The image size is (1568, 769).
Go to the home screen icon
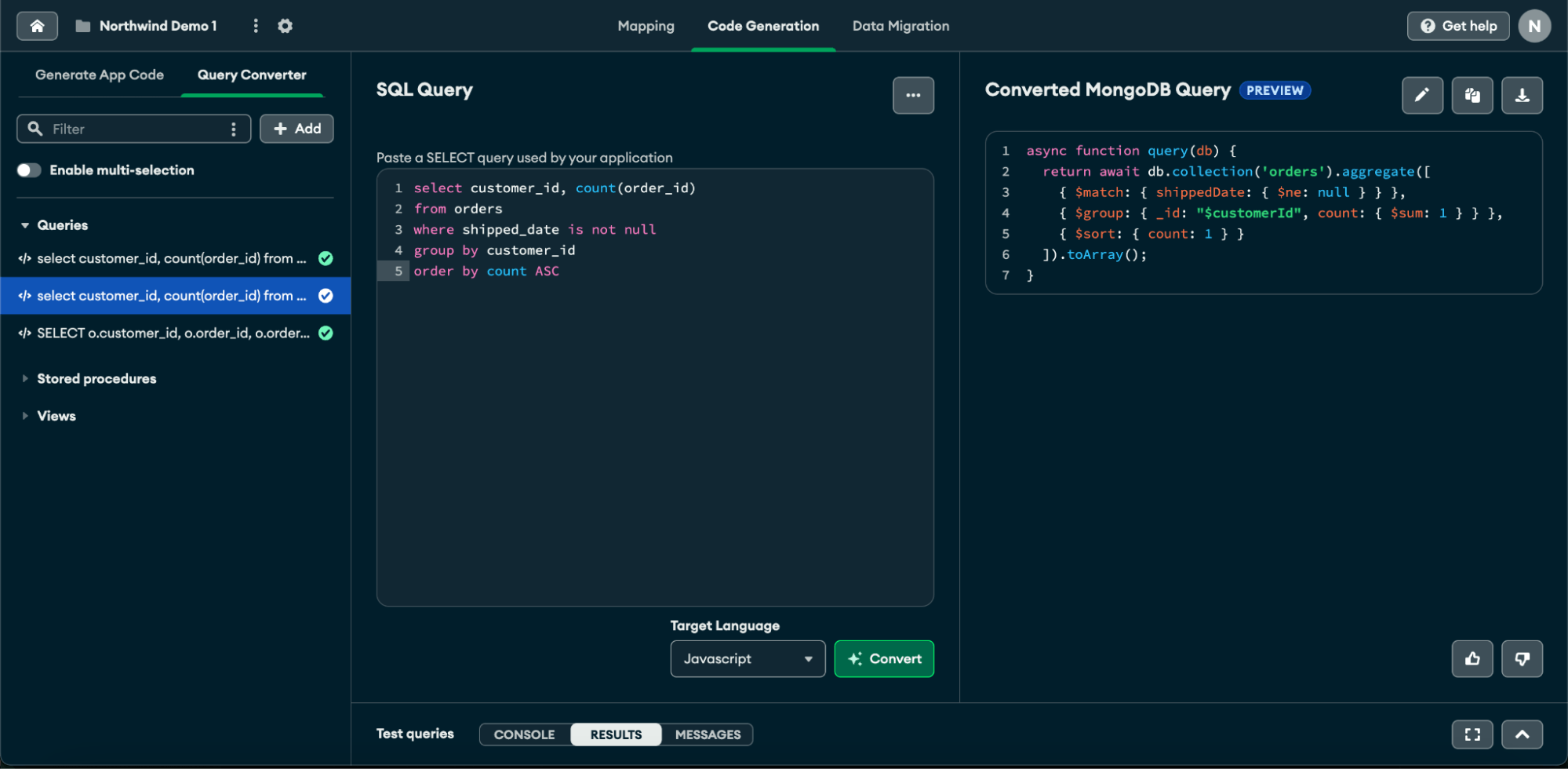[37, 26]
